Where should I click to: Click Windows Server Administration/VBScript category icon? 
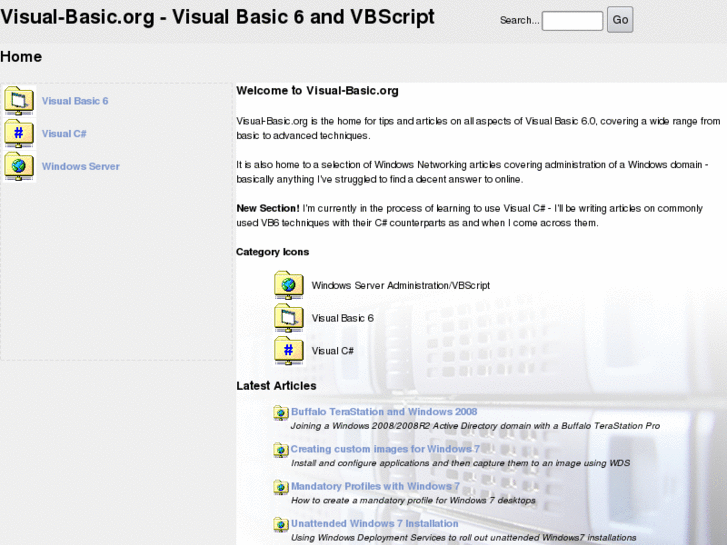click(x=288, y=285)
